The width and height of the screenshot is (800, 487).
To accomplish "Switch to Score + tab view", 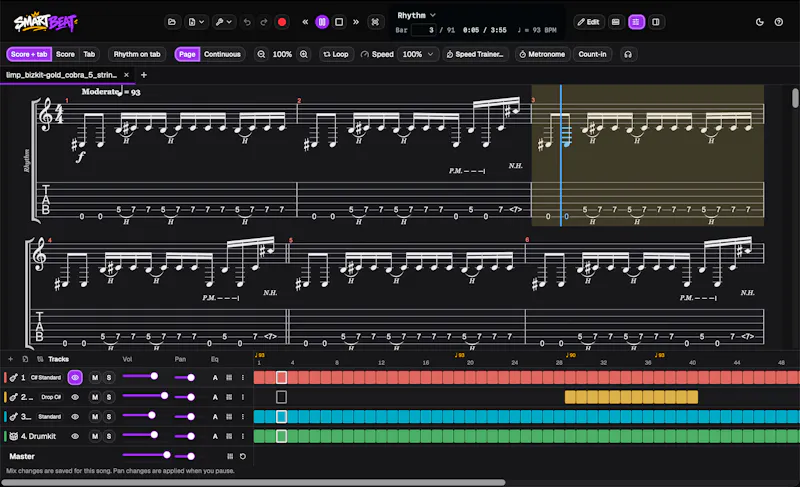I will [29, 54].
